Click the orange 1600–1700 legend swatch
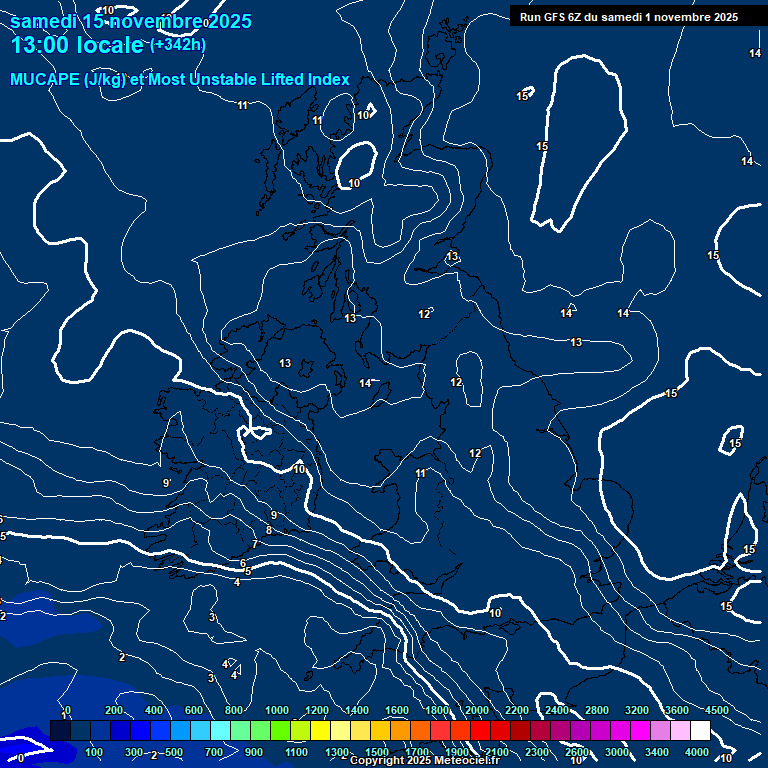 (x=400, y=730)
